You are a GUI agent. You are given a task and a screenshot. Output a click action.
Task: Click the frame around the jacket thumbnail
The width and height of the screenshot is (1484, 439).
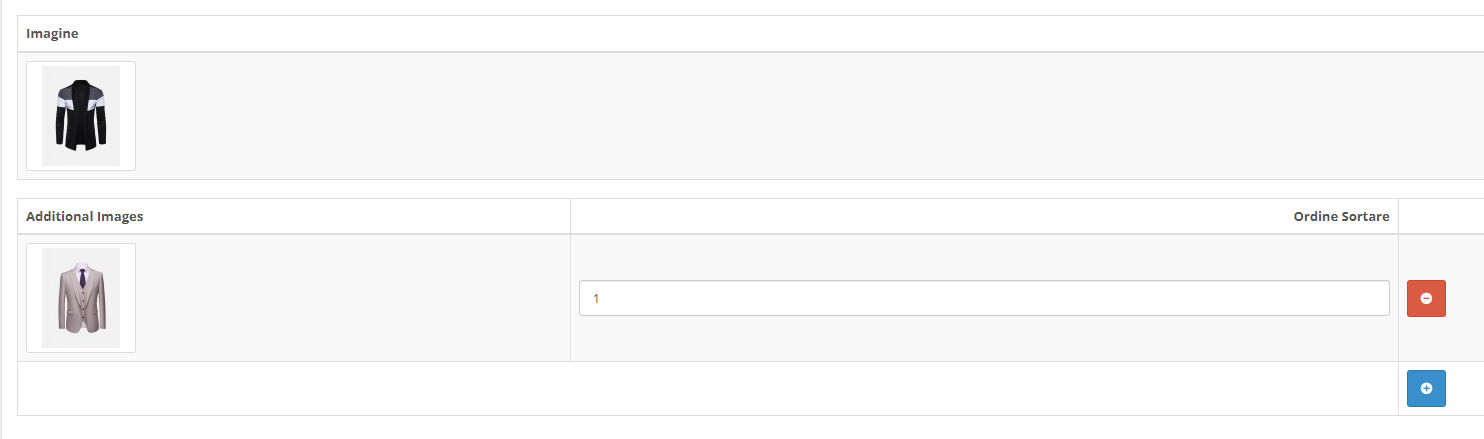click(81, 116)
